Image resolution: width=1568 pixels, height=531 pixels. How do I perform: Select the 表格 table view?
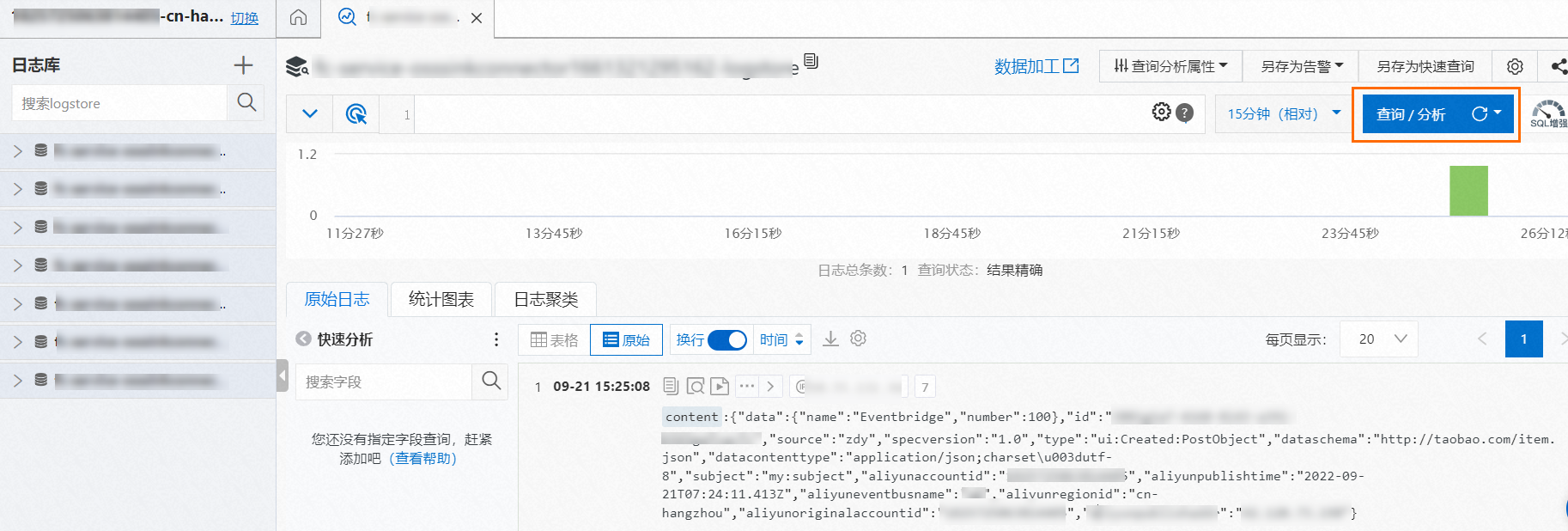point(555,340)
